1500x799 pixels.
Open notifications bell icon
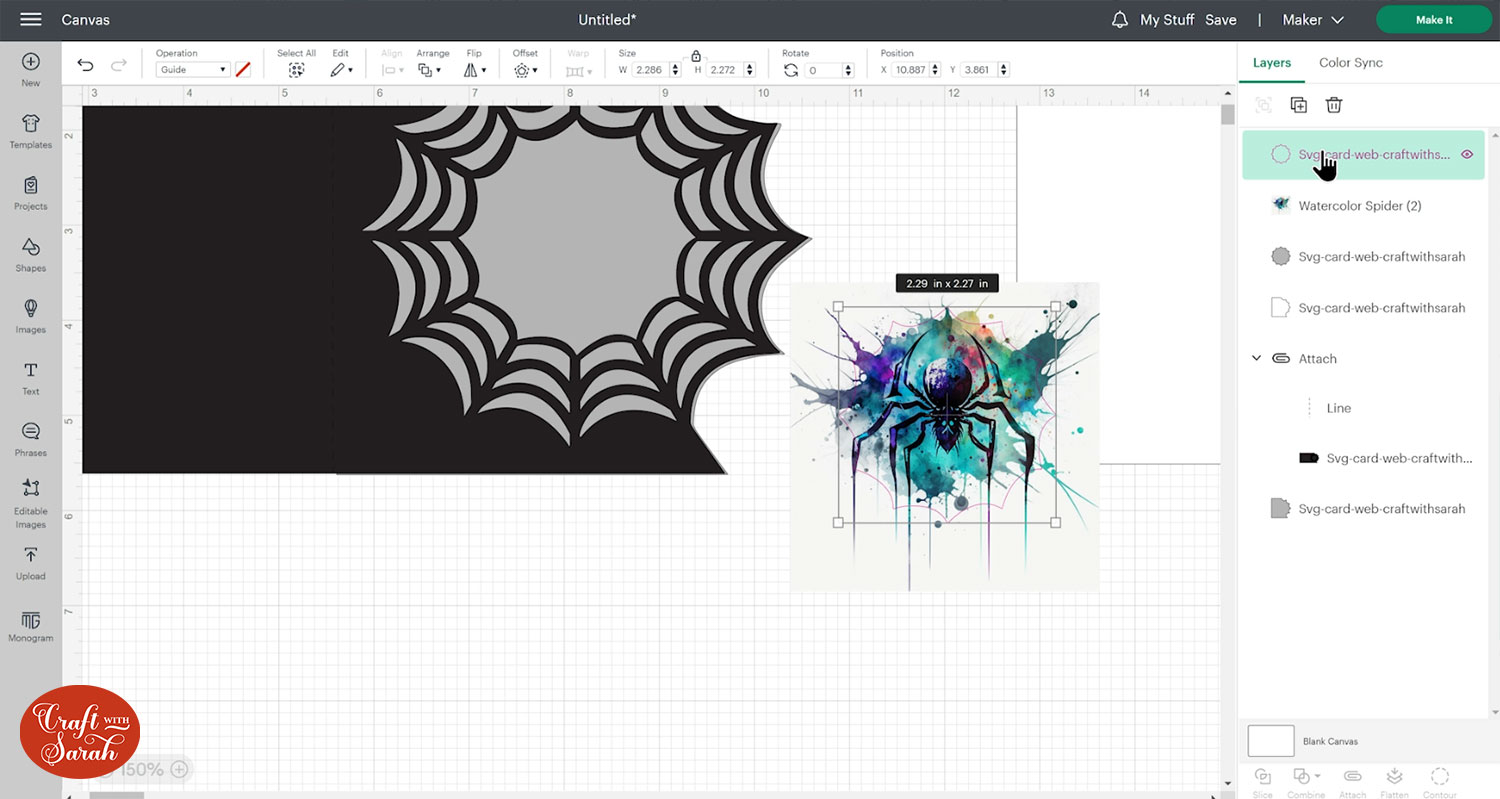click(x=1120, y=20)
